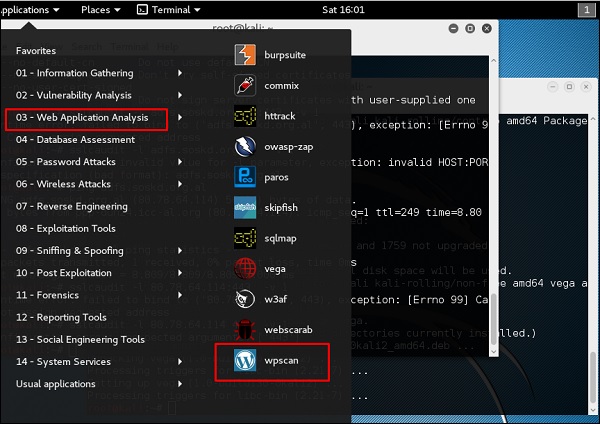Viewport: 600px width, 424px height.
Task: Open skipfish via its blue icon
Action: click(x=245, y=207)
